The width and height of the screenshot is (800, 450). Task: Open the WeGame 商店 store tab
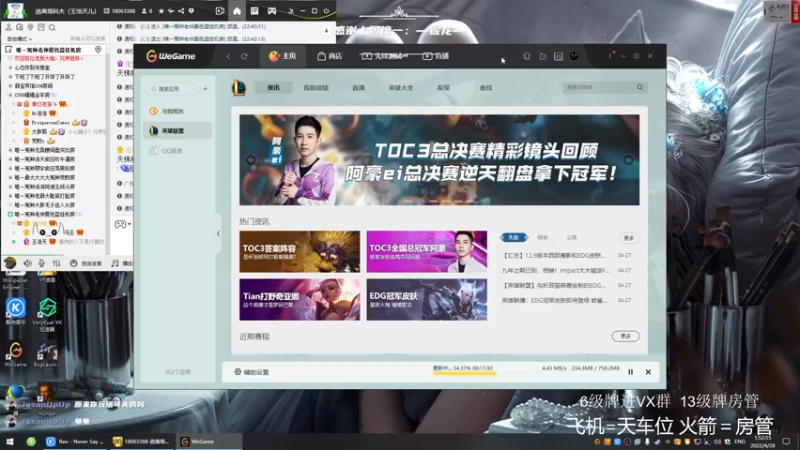point(330,56)
